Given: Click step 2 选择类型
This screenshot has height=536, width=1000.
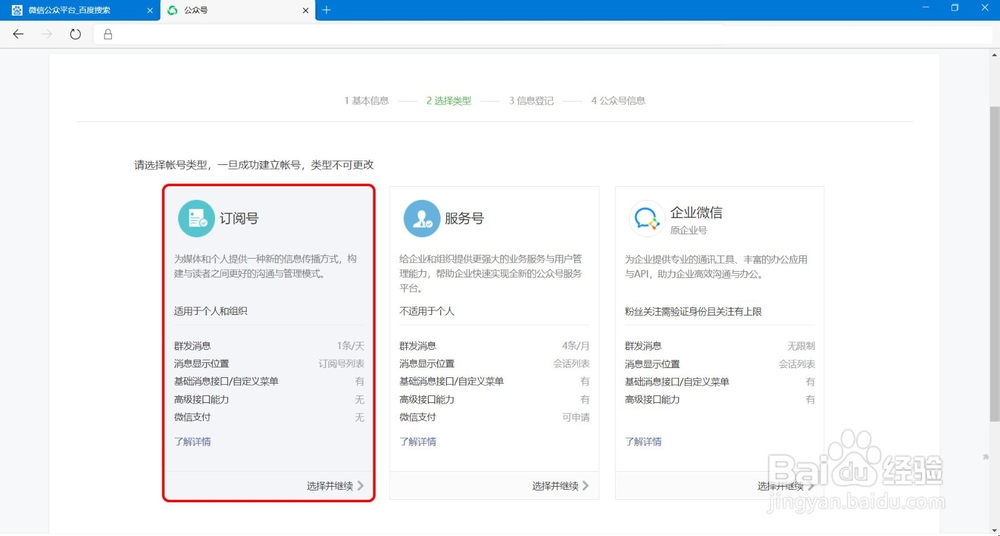Looking at the screenshot, I should click(x=449, y=101).
